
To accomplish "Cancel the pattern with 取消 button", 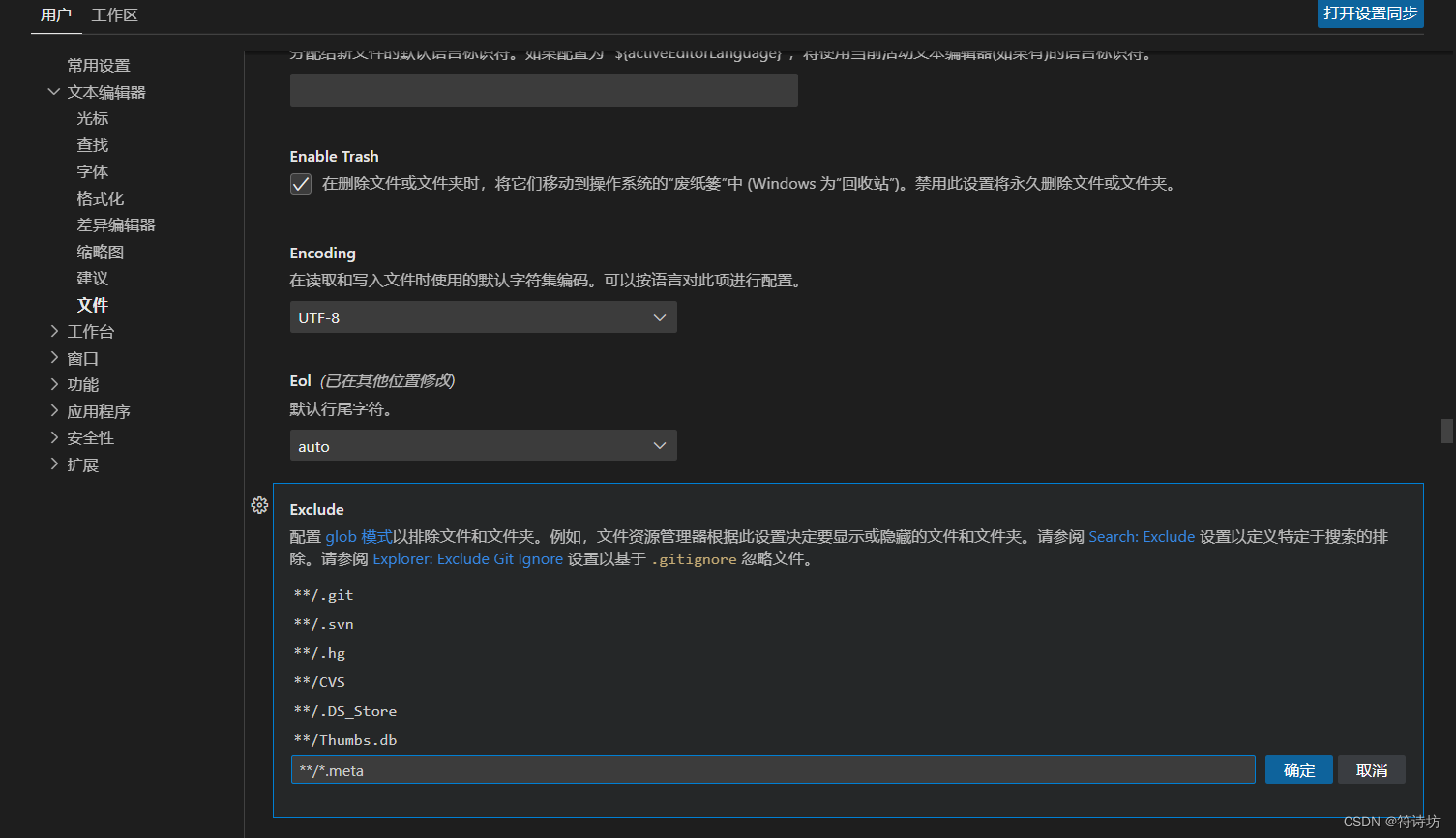I will click(x=1372, y=770).
